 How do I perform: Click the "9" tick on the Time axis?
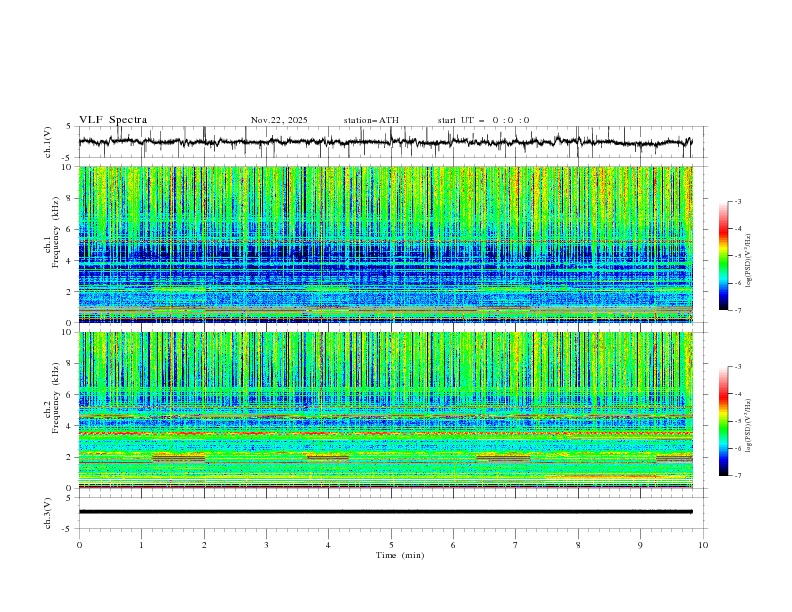tap(640, 545)
